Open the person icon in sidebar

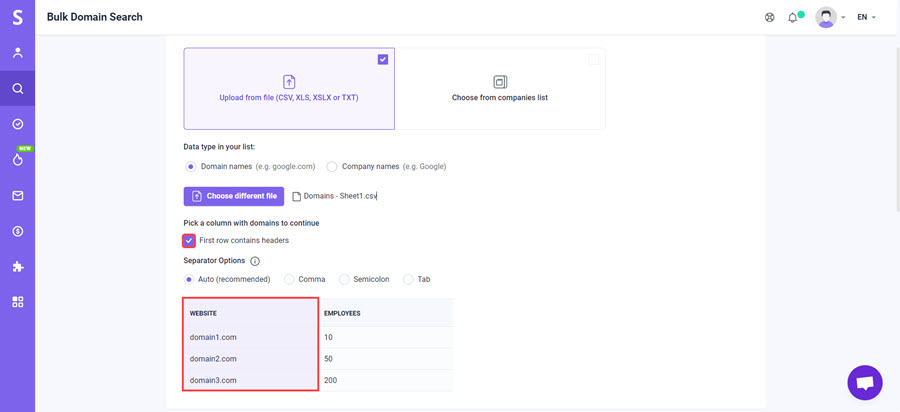(x=17, y=53)
